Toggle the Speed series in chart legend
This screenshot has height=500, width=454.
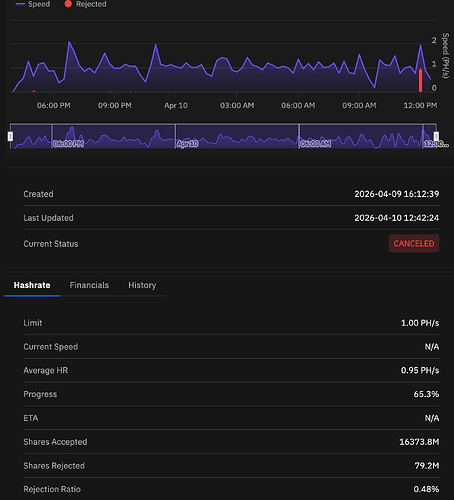(33, 4)
